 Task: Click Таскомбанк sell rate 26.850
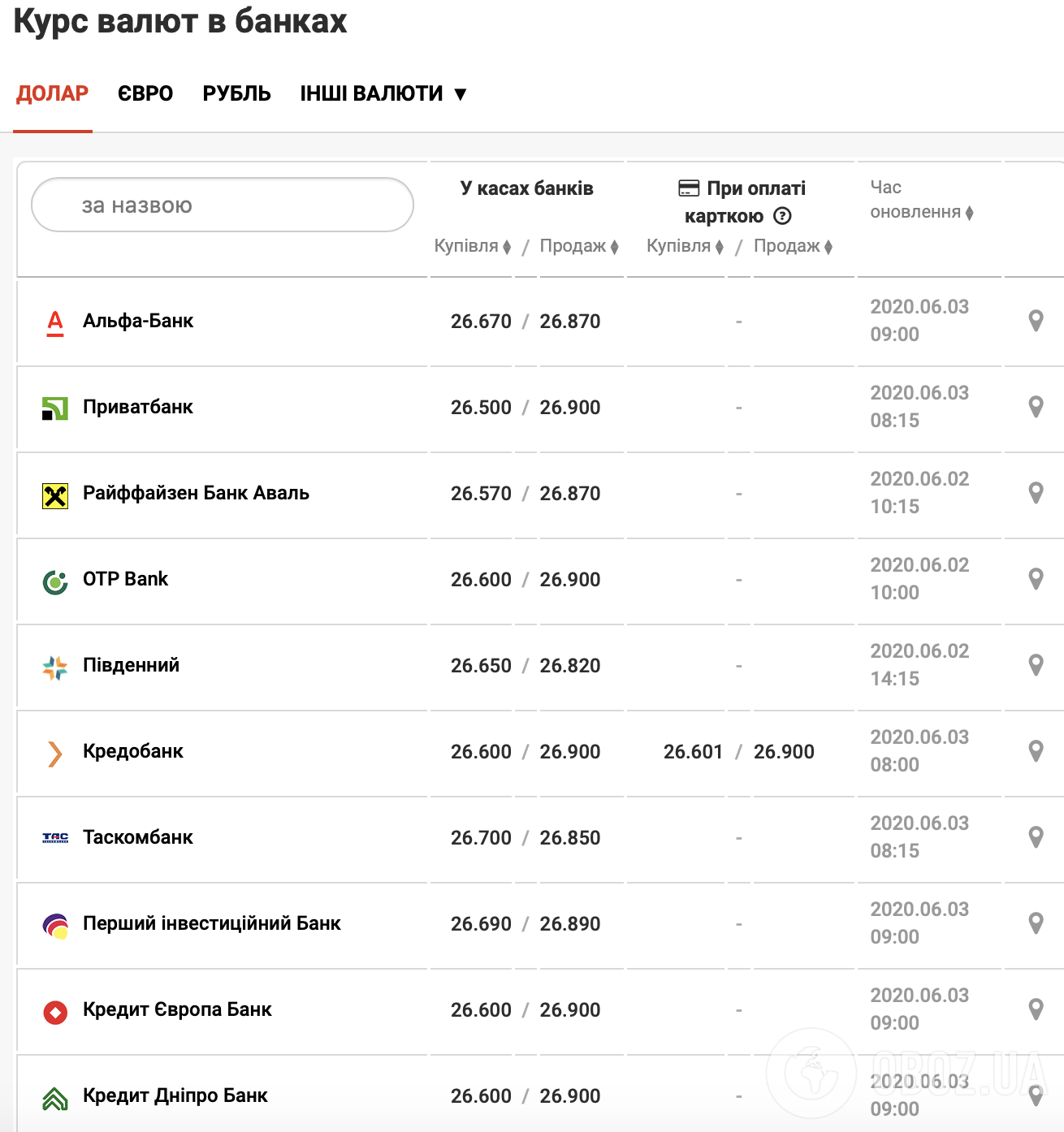[570, 838]
